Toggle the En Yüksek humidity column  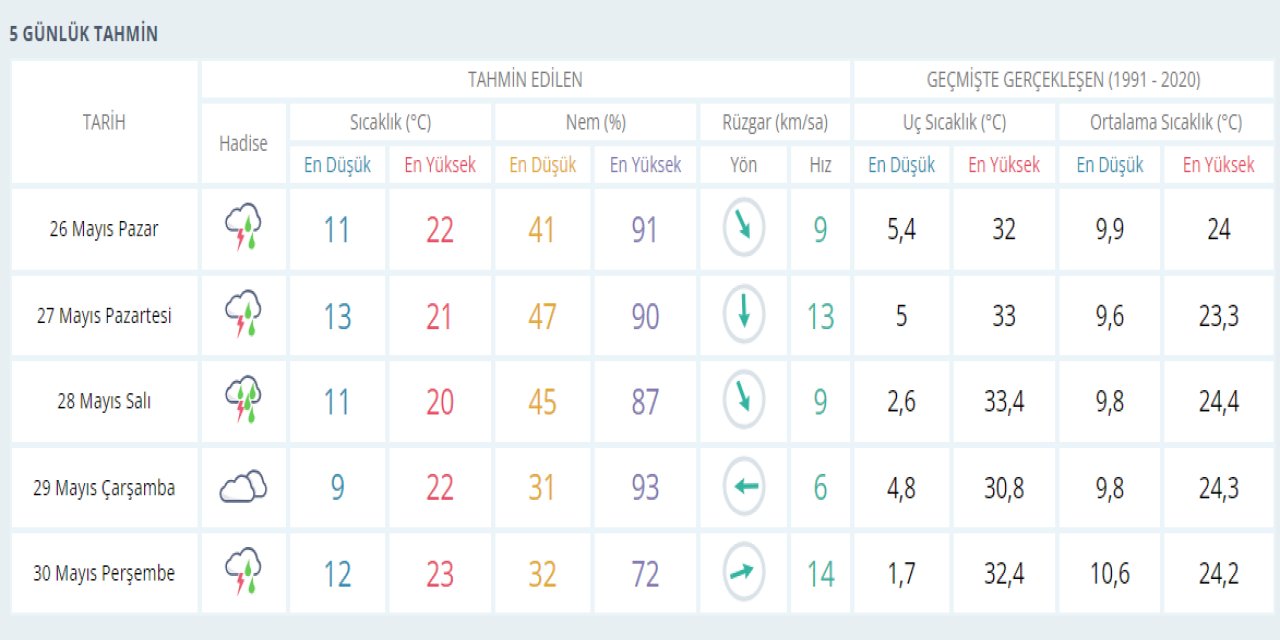click(x=645, y=164)
